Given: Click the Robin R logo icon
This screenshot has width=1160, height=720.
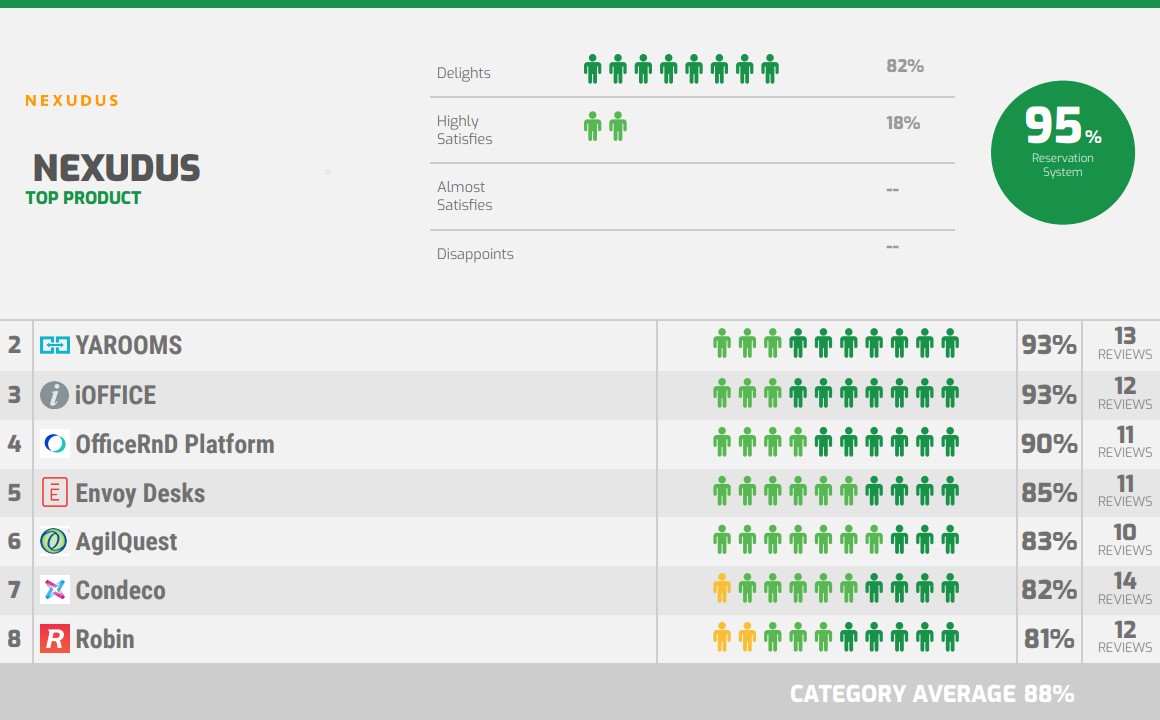Looking at the screenshot, I should 55,639.
